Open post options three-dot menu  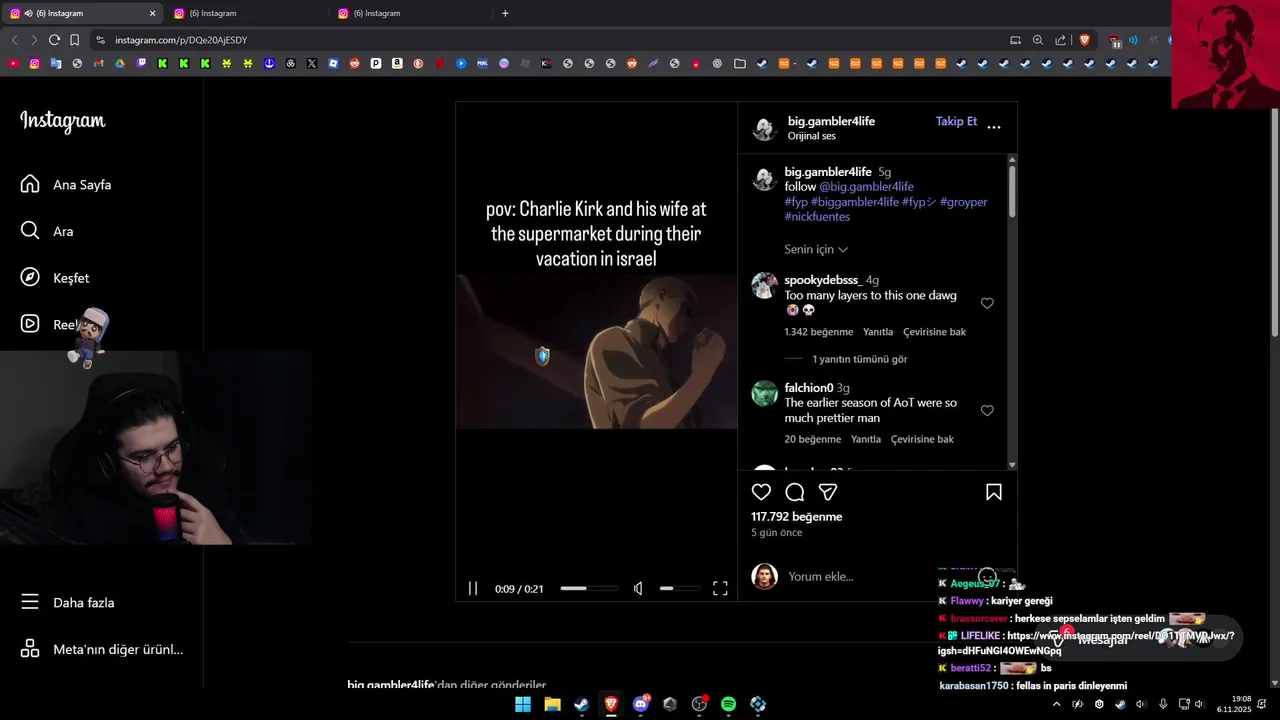[994, 127]
